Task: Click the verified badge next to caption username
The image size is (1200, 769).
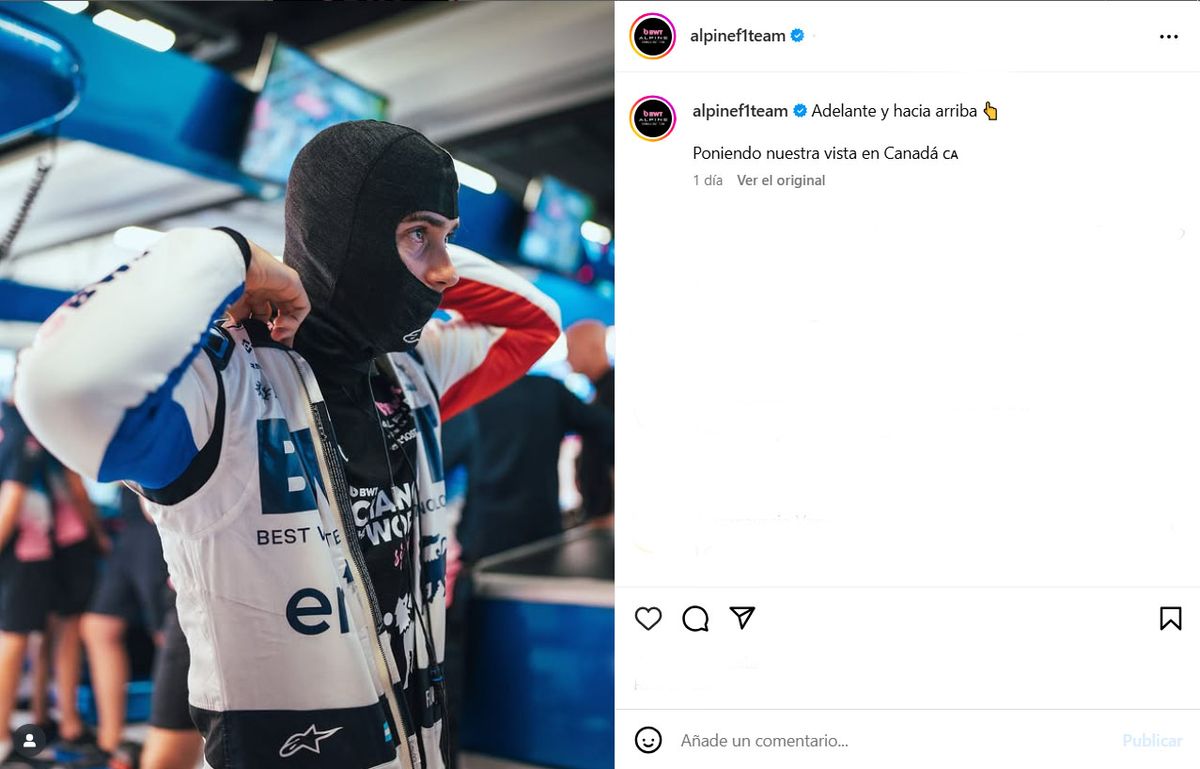Action: click(800, 111)
